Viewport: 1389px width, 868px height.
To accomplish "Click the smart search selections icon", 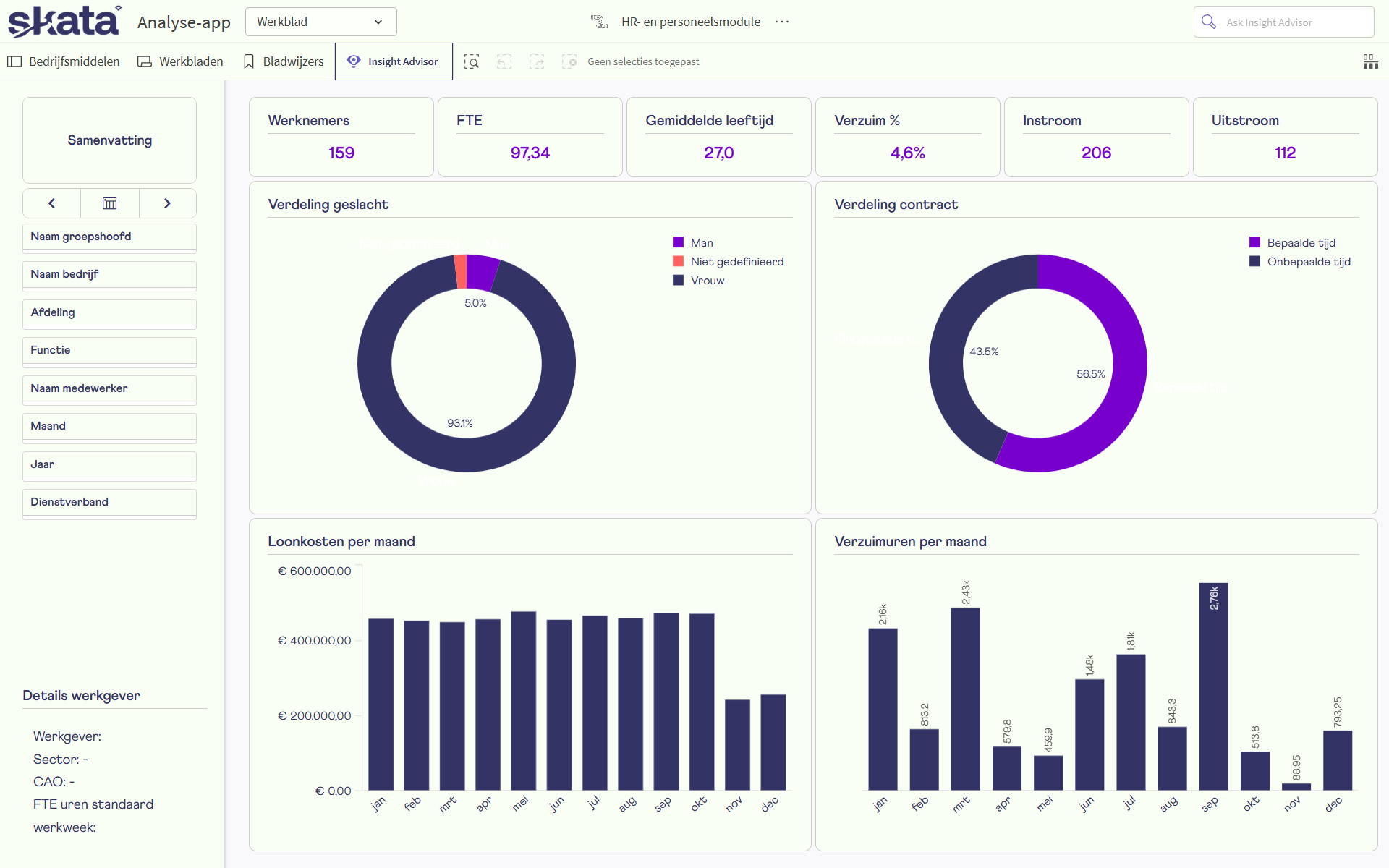I will 472,61.
